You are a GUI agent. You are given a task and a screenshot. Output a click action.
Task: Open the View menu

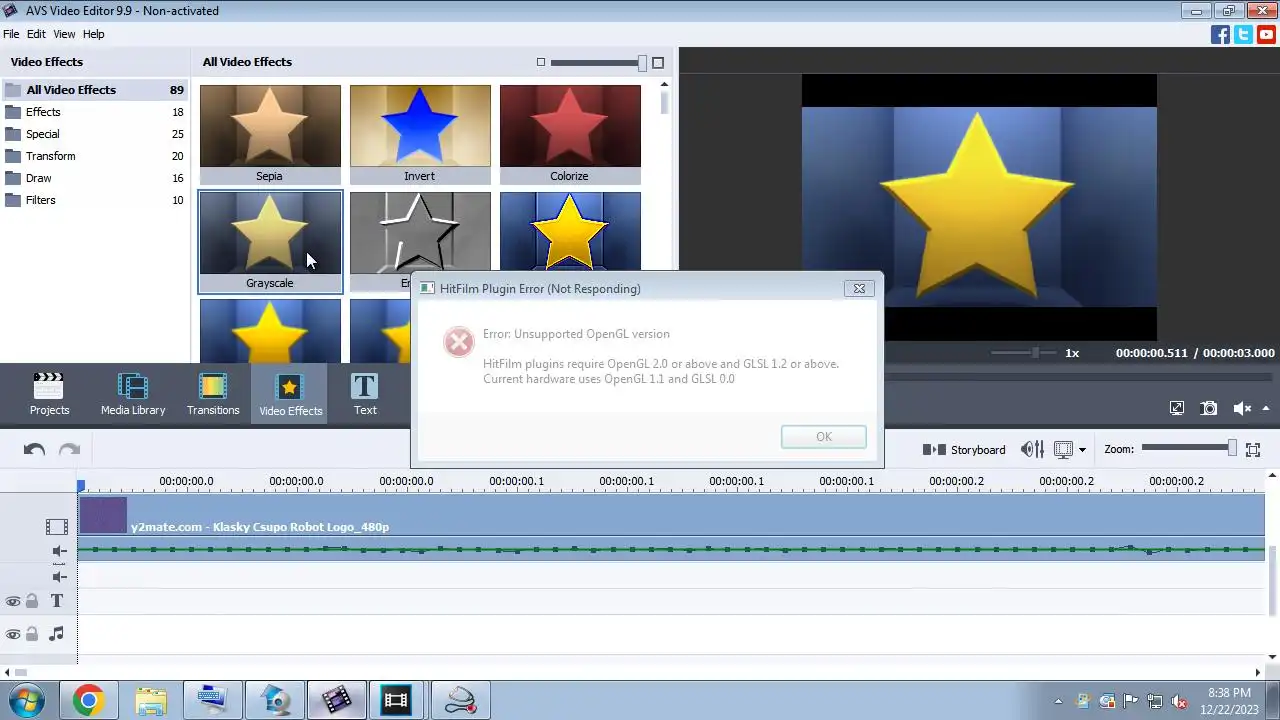tap(64, 34)
